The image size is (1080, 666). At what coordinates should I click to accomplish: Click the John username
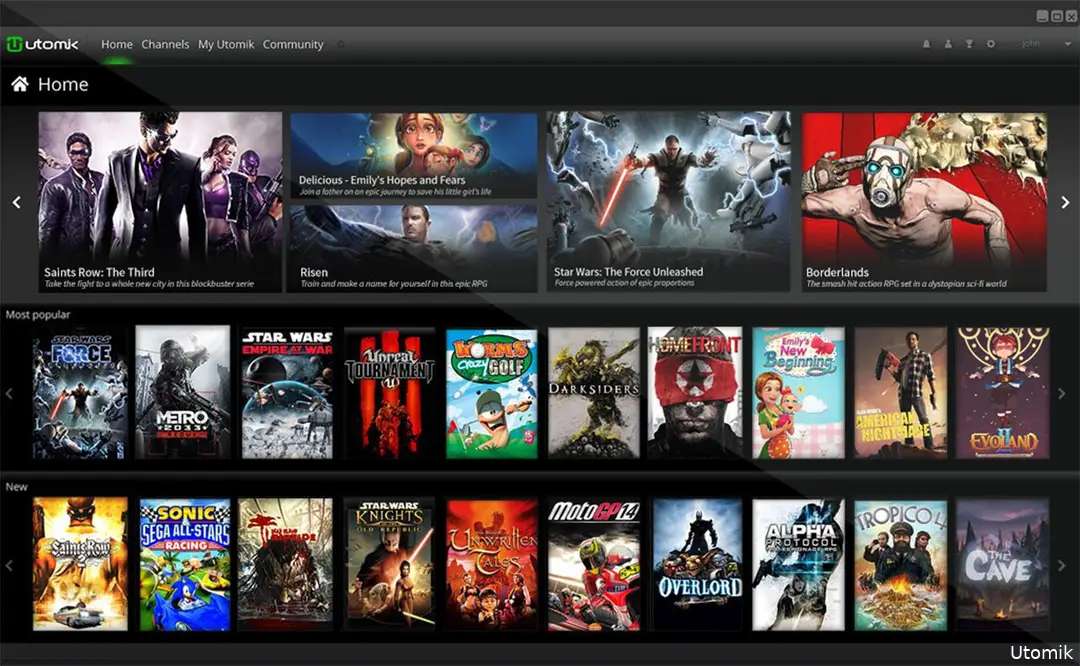click(x=1031, y=44)
